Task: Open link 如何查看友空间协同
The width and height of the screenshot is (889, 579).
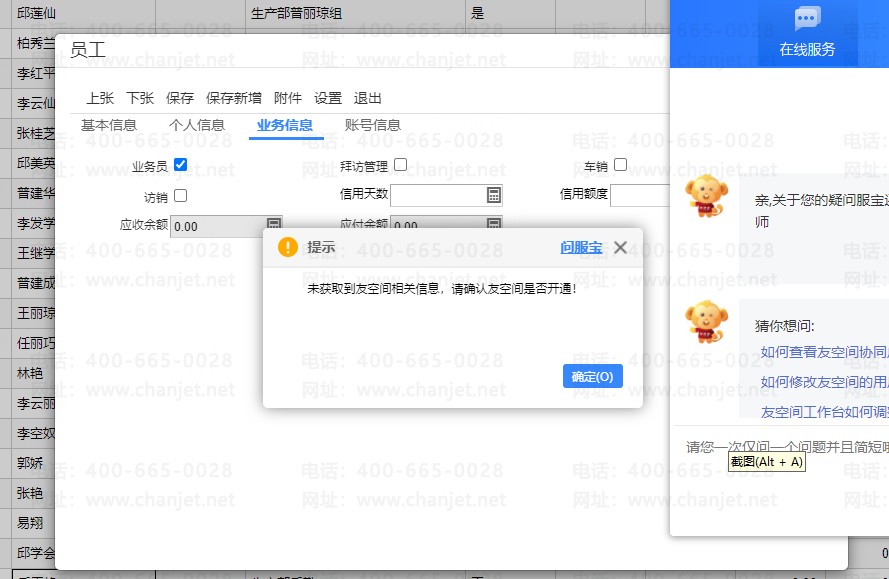Action: [x=824, y=352]
